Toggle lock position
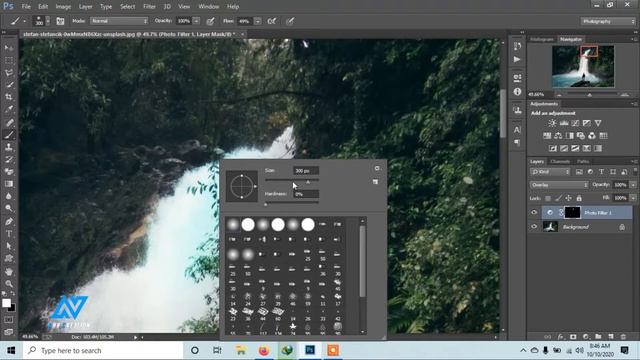Viewport: 640px width, 360px height. [x=568, y=198]
